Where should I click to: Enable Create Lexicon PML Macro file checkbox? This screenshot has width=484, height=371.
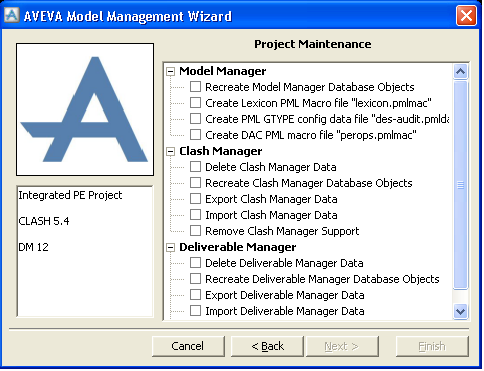[x=195, y=103]
